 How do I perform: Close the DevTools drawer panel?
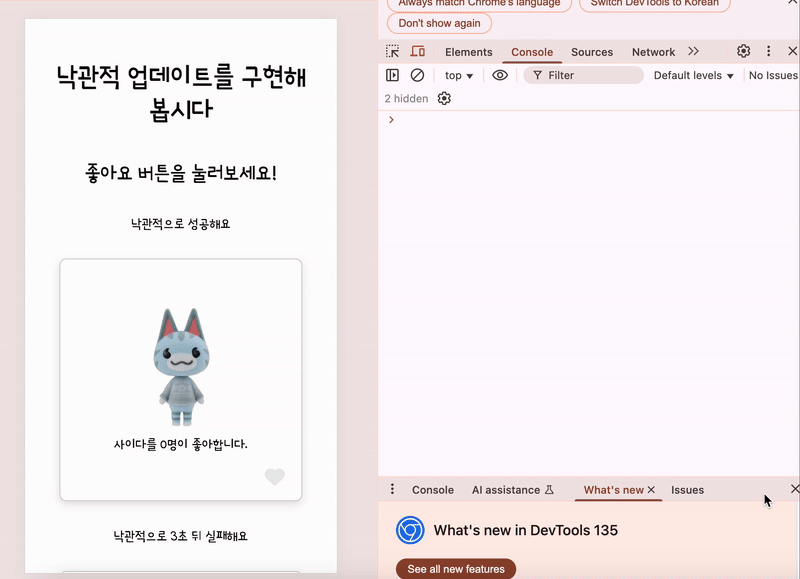(794, 489)
